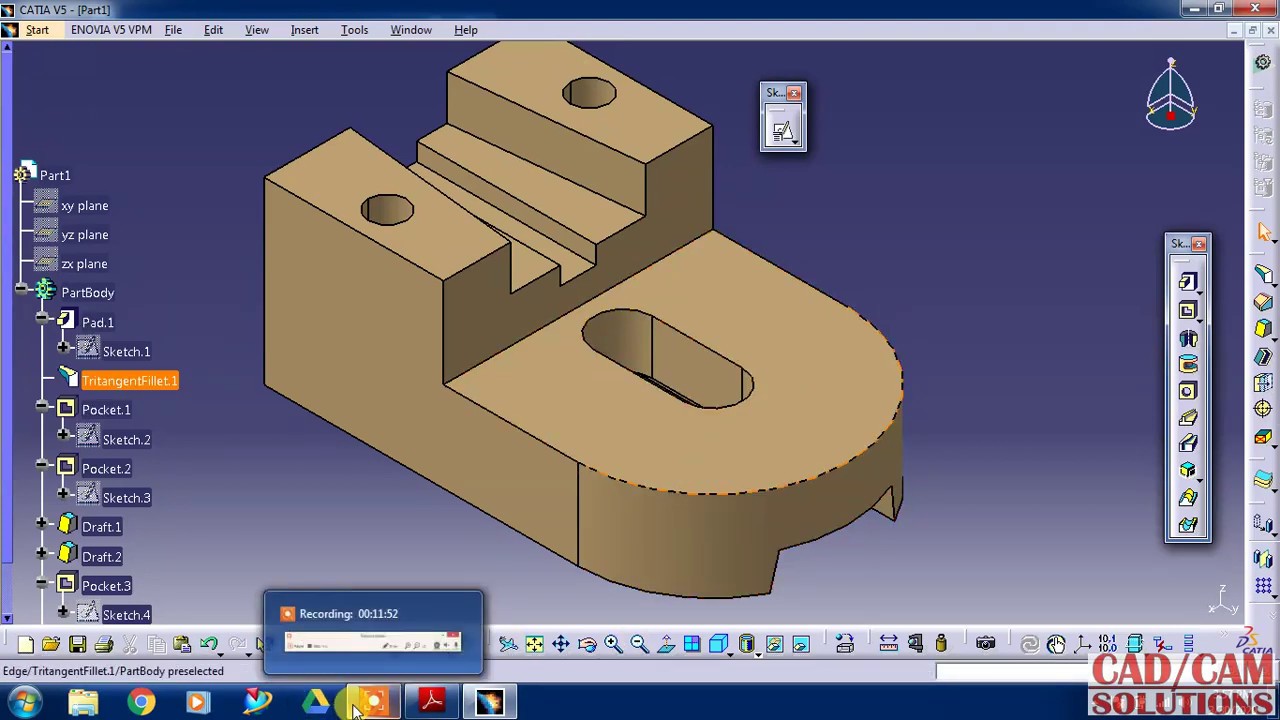Open the Tools menu
Screen dimensions: 1280x720
[354, 30]
